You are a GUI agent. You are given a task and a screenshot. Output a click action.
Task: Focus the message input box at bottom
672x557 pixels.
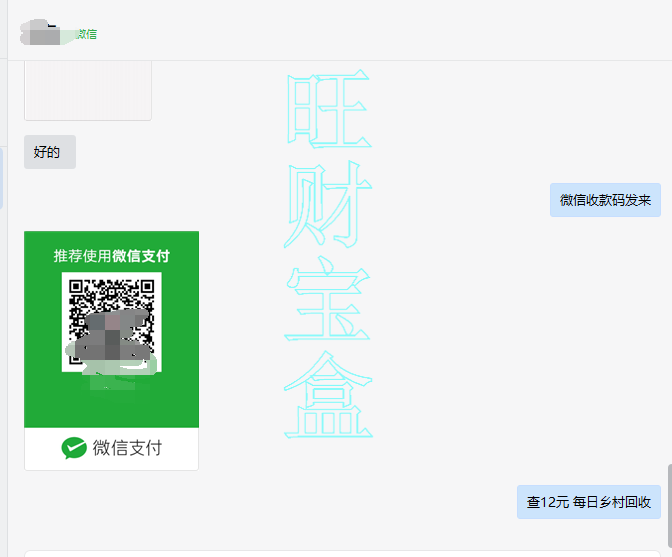coord(340,553)
